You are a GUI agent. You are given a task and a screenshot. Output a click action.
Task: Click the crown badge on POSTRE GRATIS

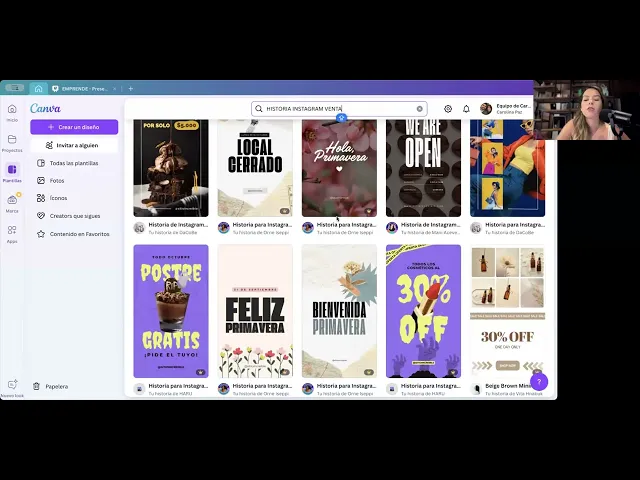[x=201, y=372]
